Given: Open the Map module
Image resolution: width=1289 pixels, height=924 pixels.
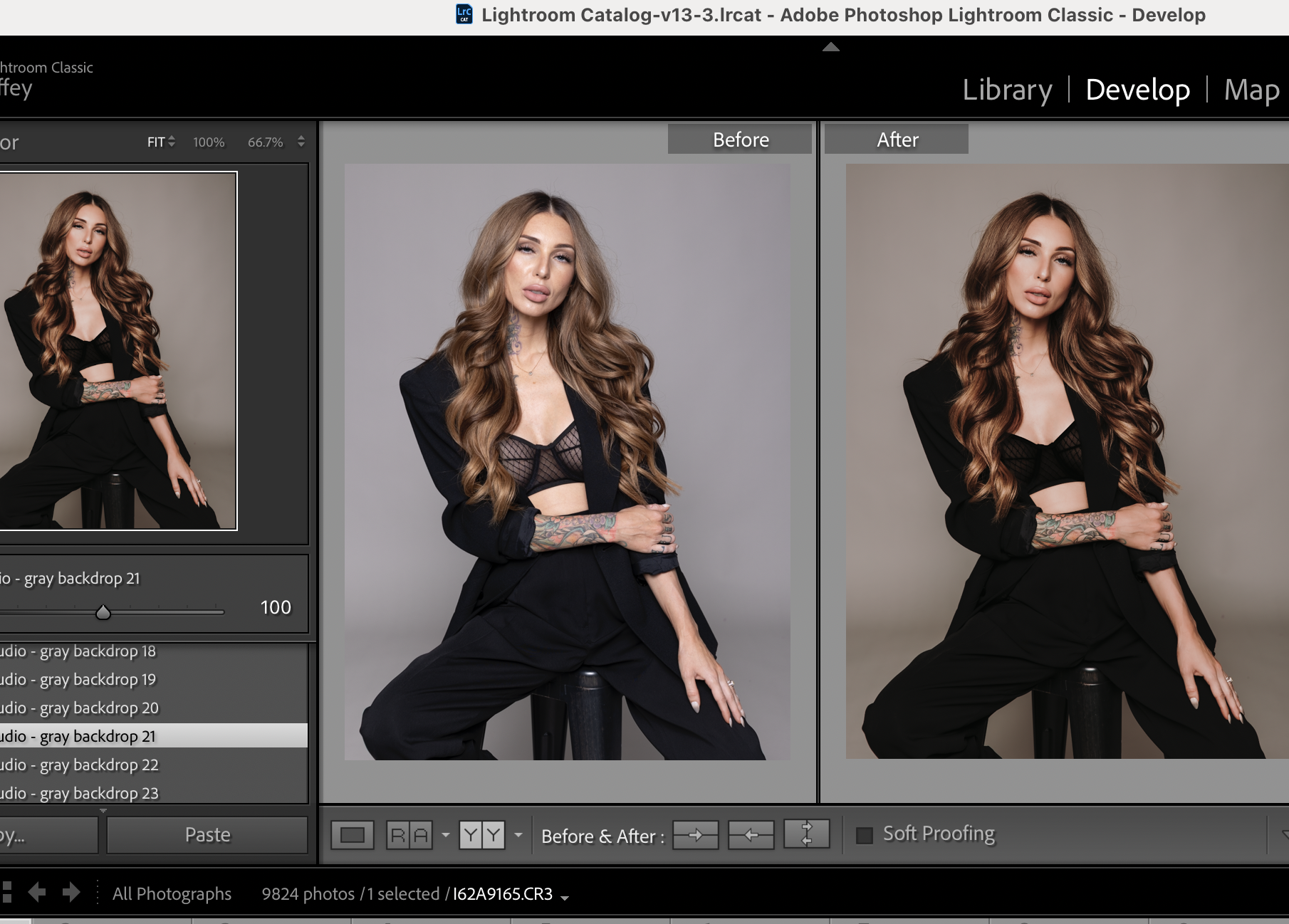Looking at the screenshot, I should pyautogui.click(x=1251, y=90).
